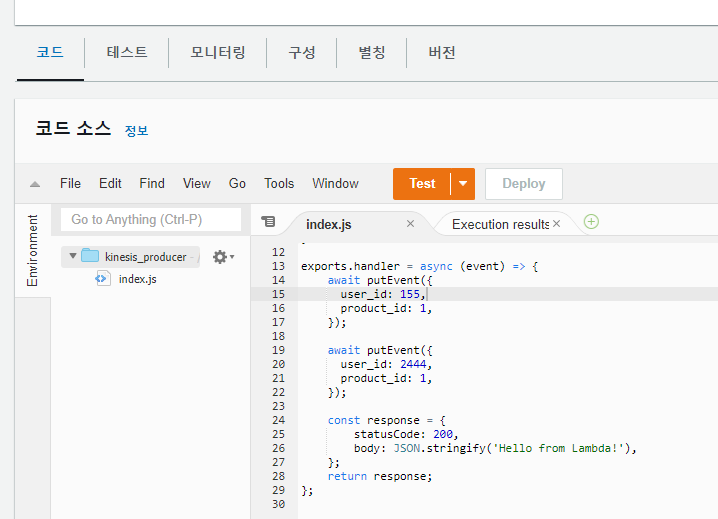Image resolution: width=718 pixels, height=519 pixels.
Task: Open the 정보 link next to 코드 소스
Action: [136, 131]
